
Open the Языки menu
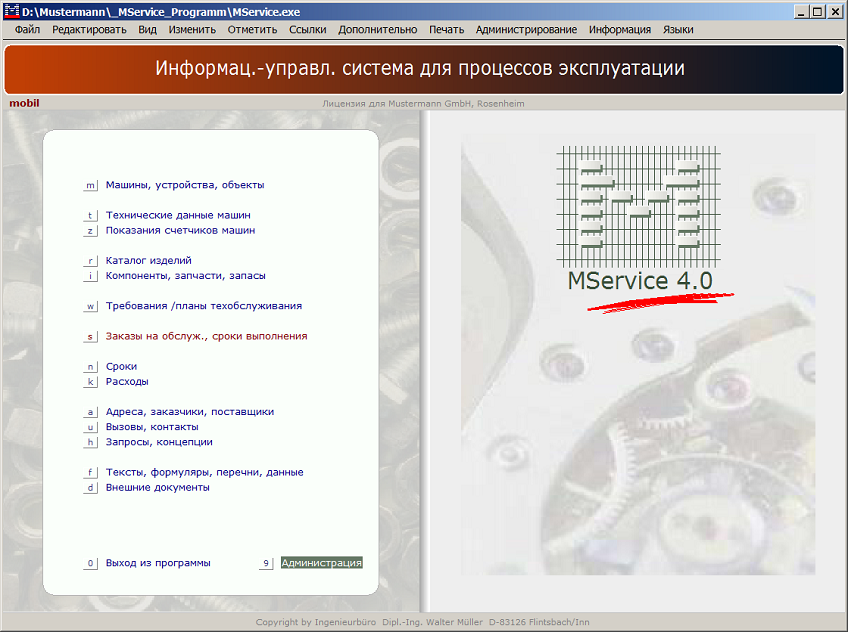pos(678,30)
